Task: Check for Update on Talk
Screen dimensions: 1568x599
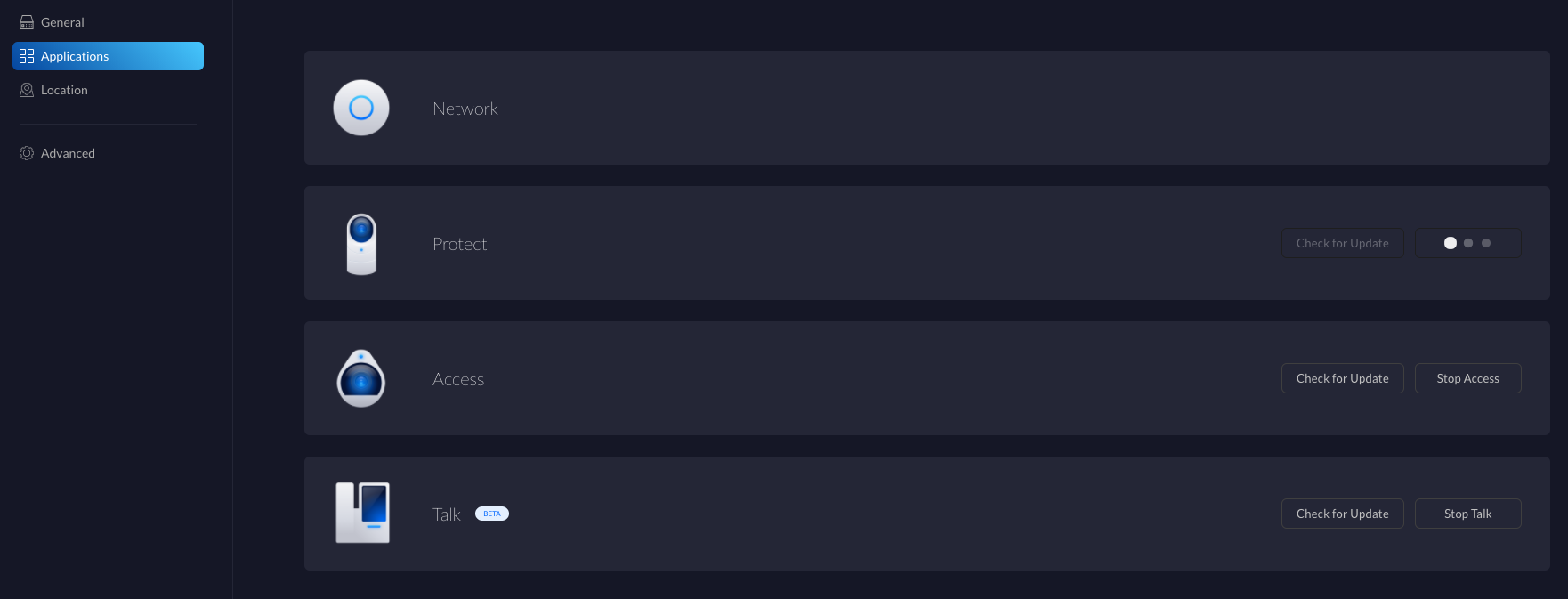Action: tap(1342, 514)
